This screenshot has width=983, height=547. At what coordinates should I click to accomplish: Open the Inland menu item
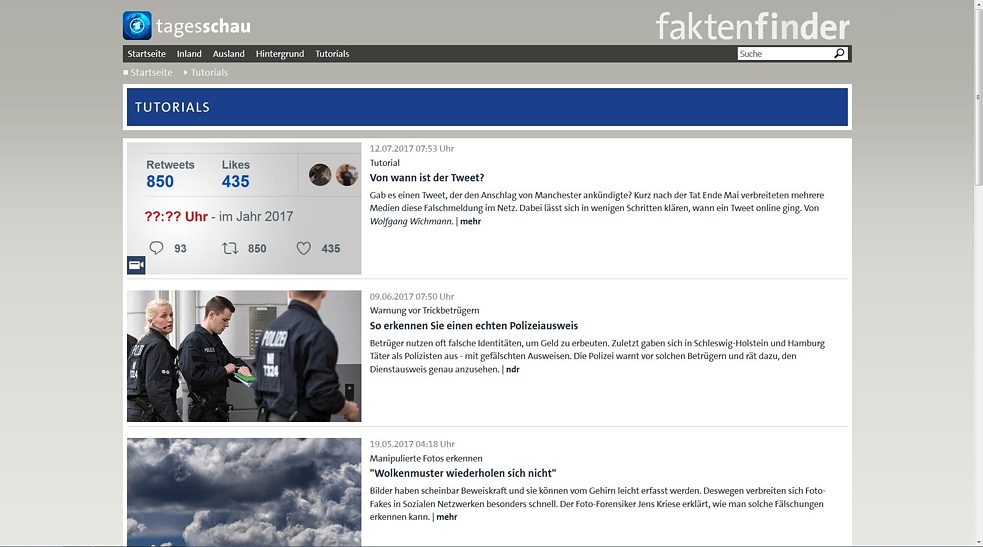(x=189, y=54)
